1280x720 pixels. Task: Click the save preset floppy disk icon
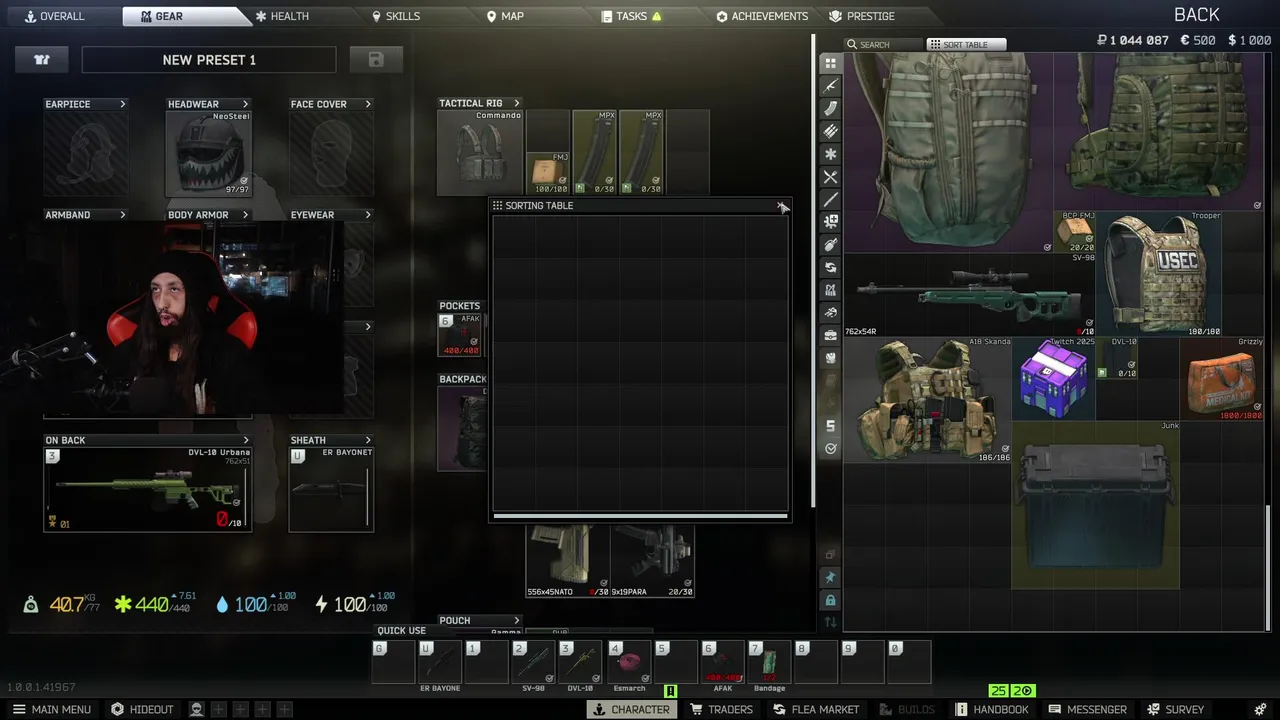click(x=376, y=60)
